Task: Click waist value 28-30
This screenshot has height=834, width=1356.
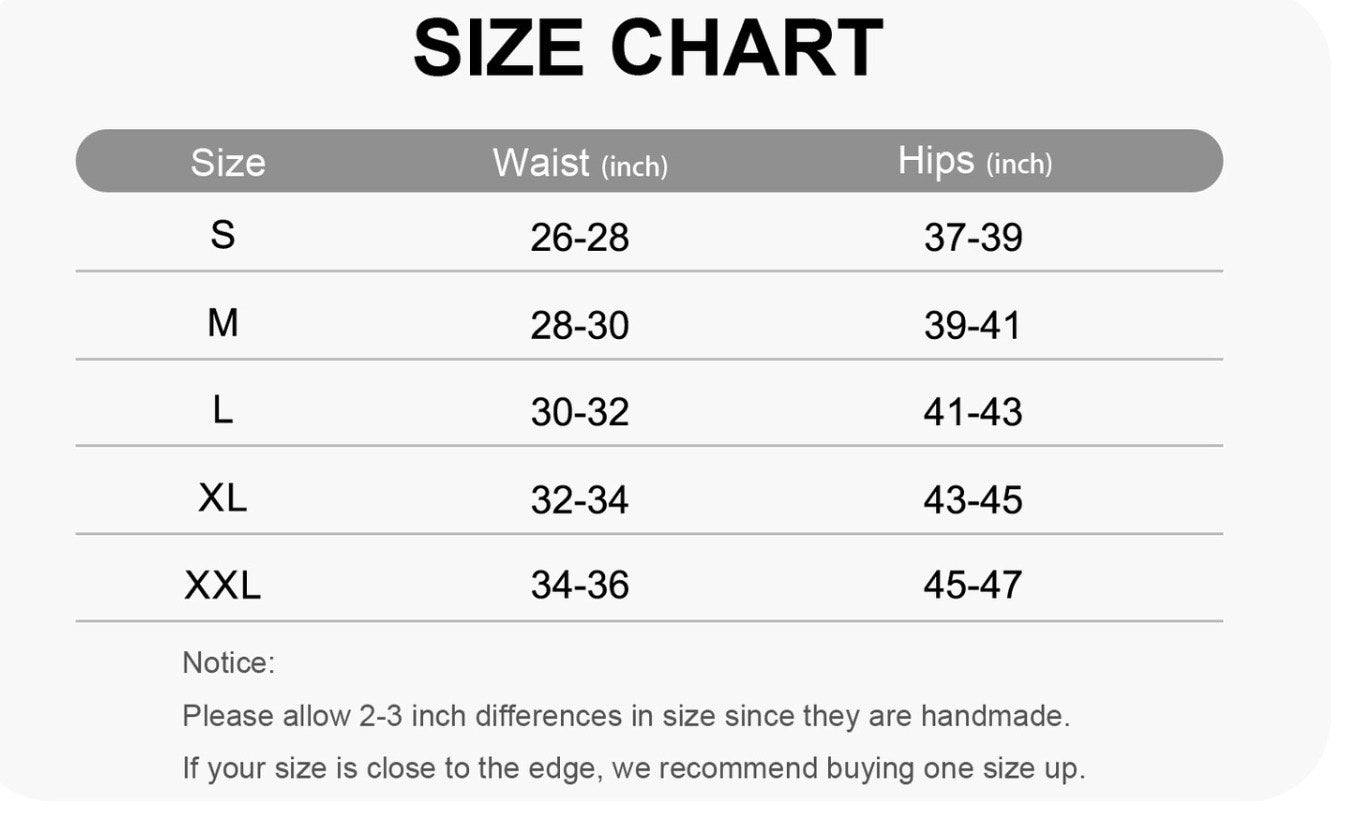Action: coord(580,326)
